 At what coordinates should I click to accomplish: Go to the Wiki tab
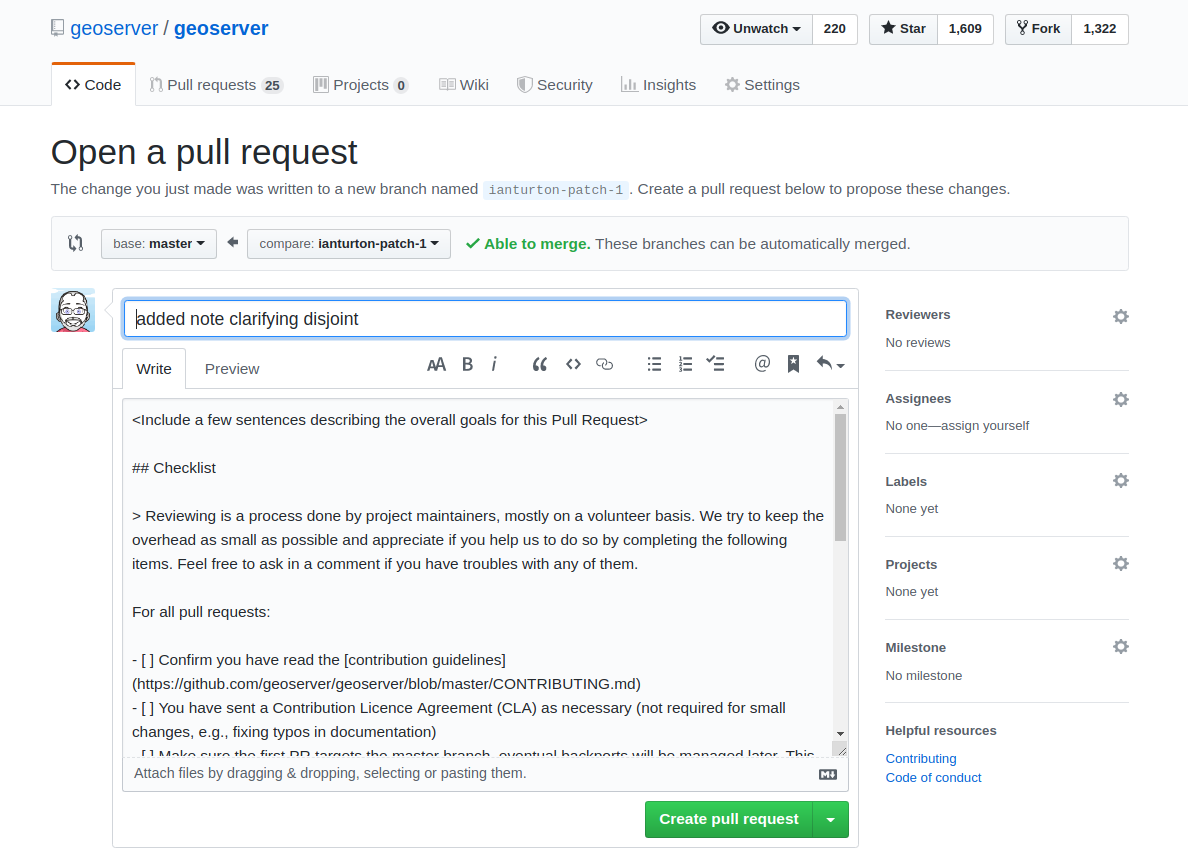coord(464,85)
